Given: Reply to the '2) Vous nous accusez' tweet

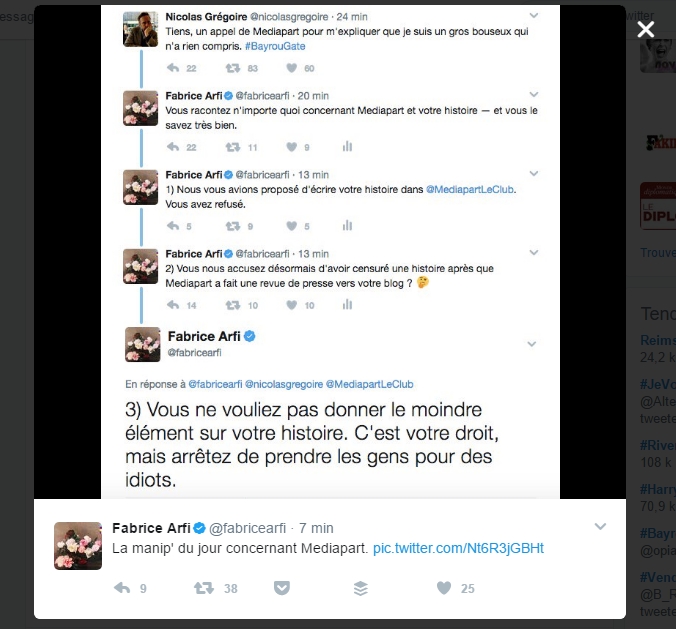Looking at the screenshot, I should (x=173, y=305).
